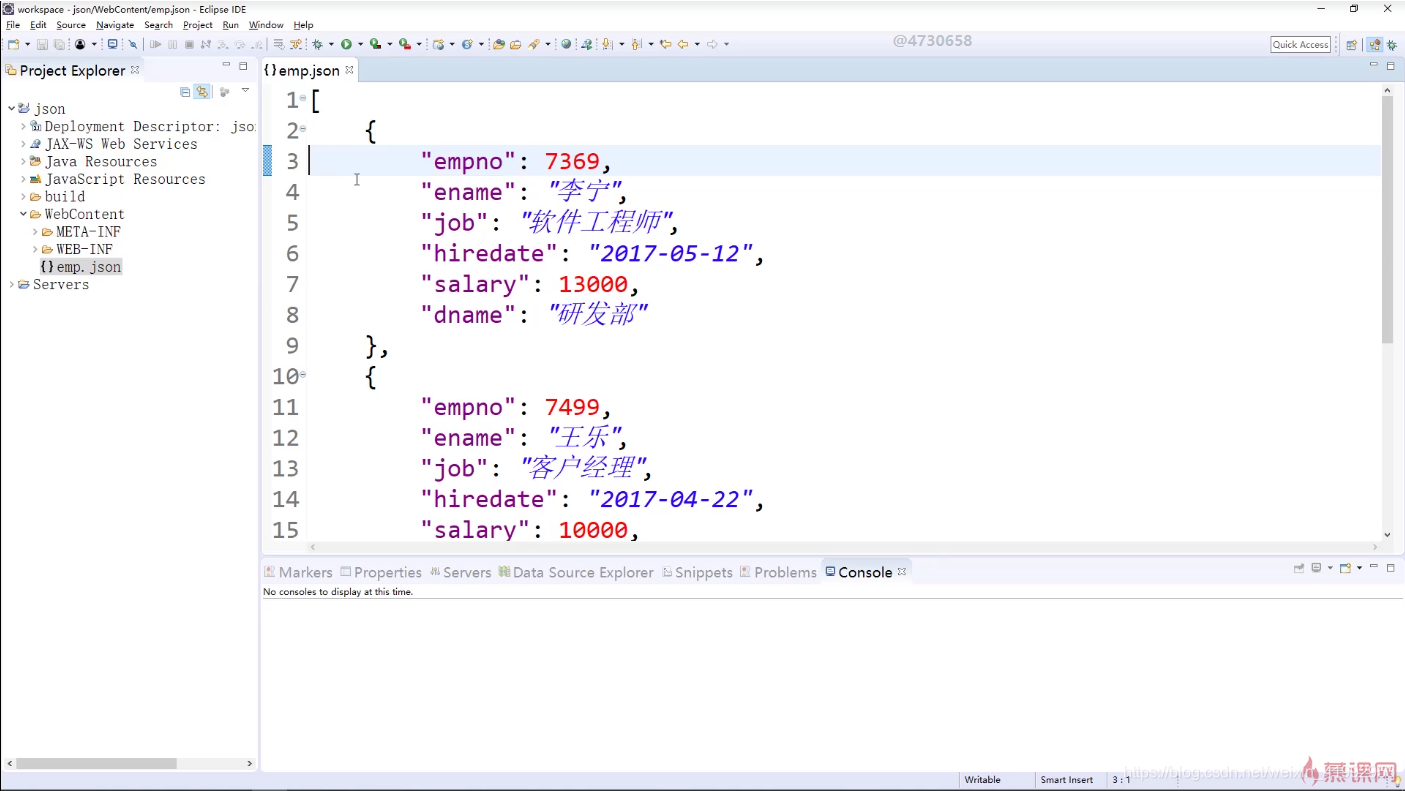Open the Run button dropdown arrow
Screen dimensions: 1405x791
pyautogui.click(x=360, y=44)
